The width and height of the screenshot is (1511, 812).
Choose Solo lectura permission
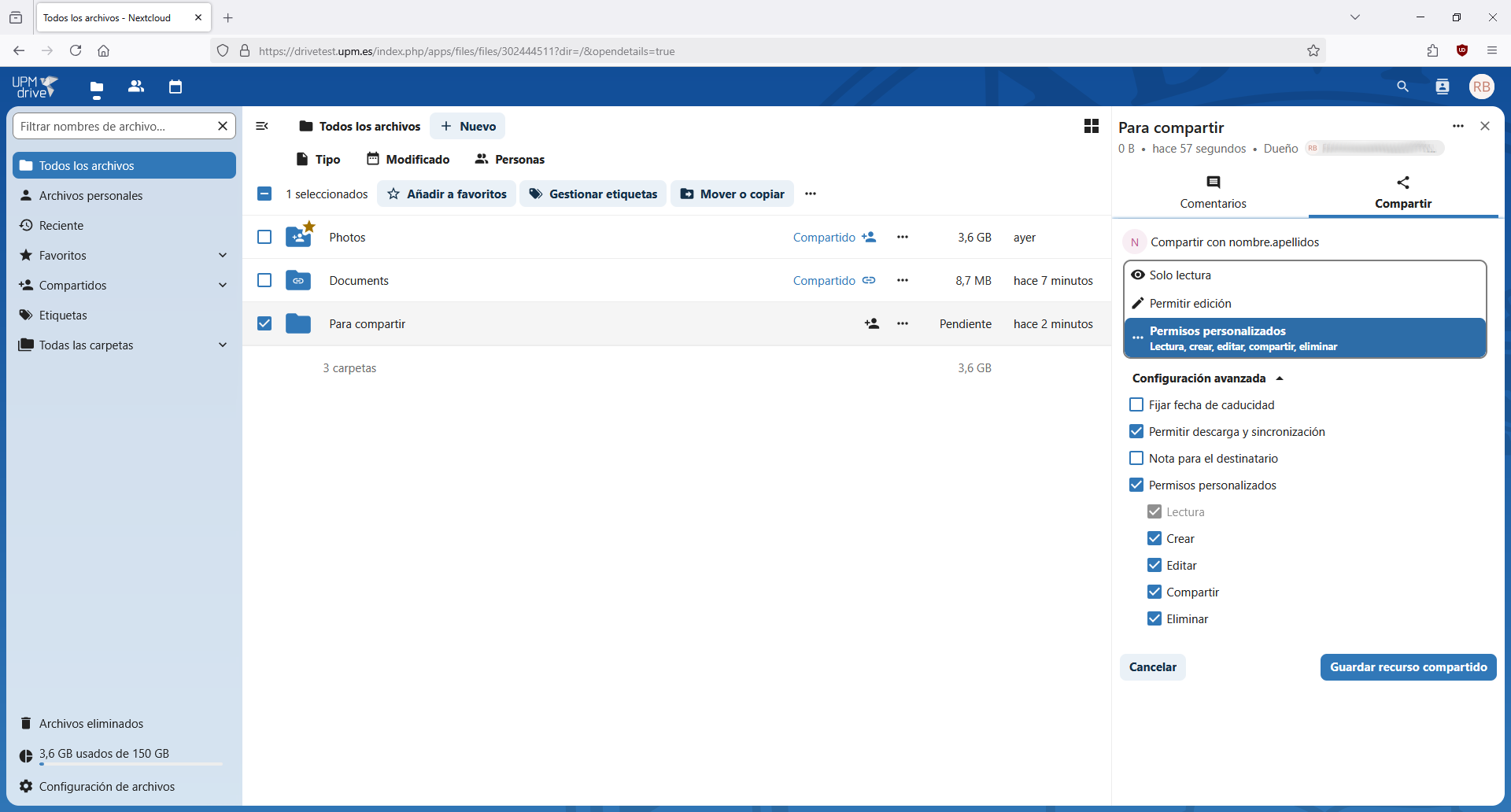[x=1305, y=275]
